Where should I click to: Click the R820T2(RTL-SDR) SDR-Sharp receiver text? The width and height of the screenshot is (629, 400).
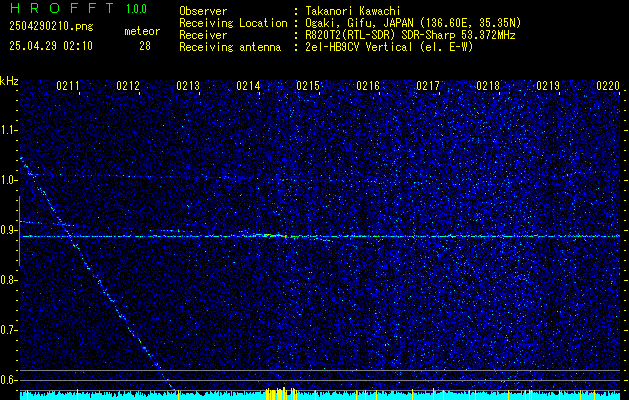[410, 35]
